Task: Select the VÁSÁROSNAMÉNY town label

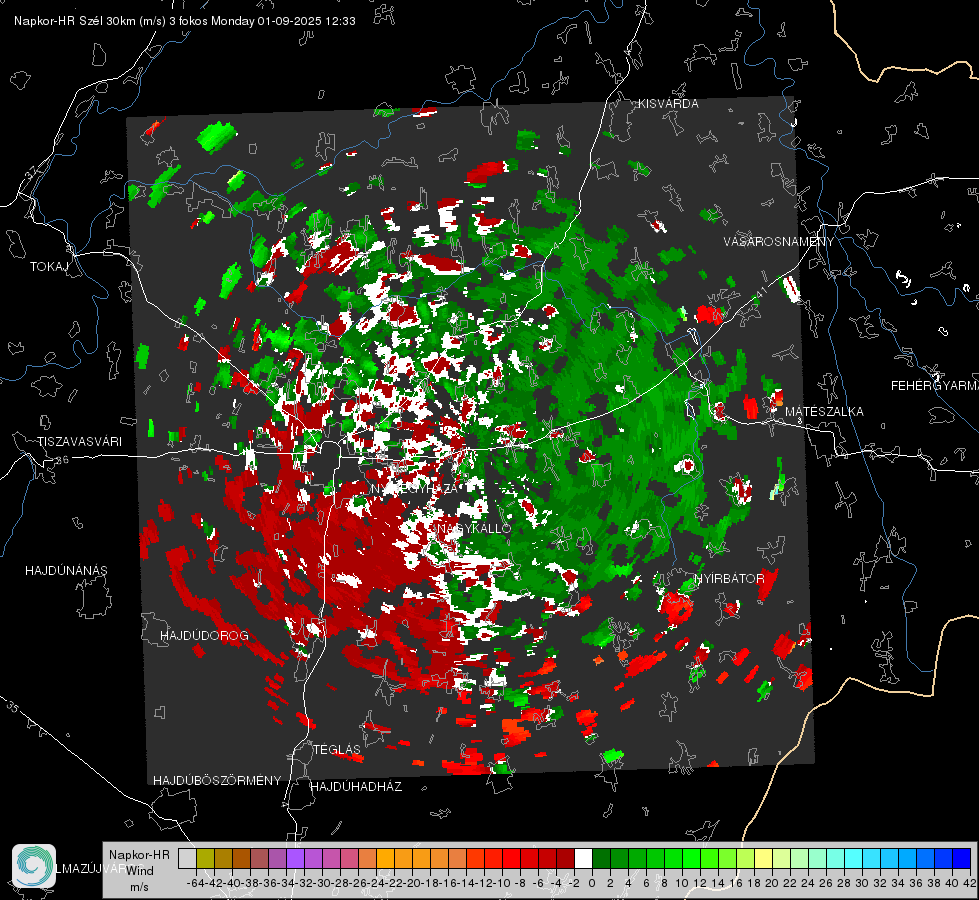Action: 779,242
